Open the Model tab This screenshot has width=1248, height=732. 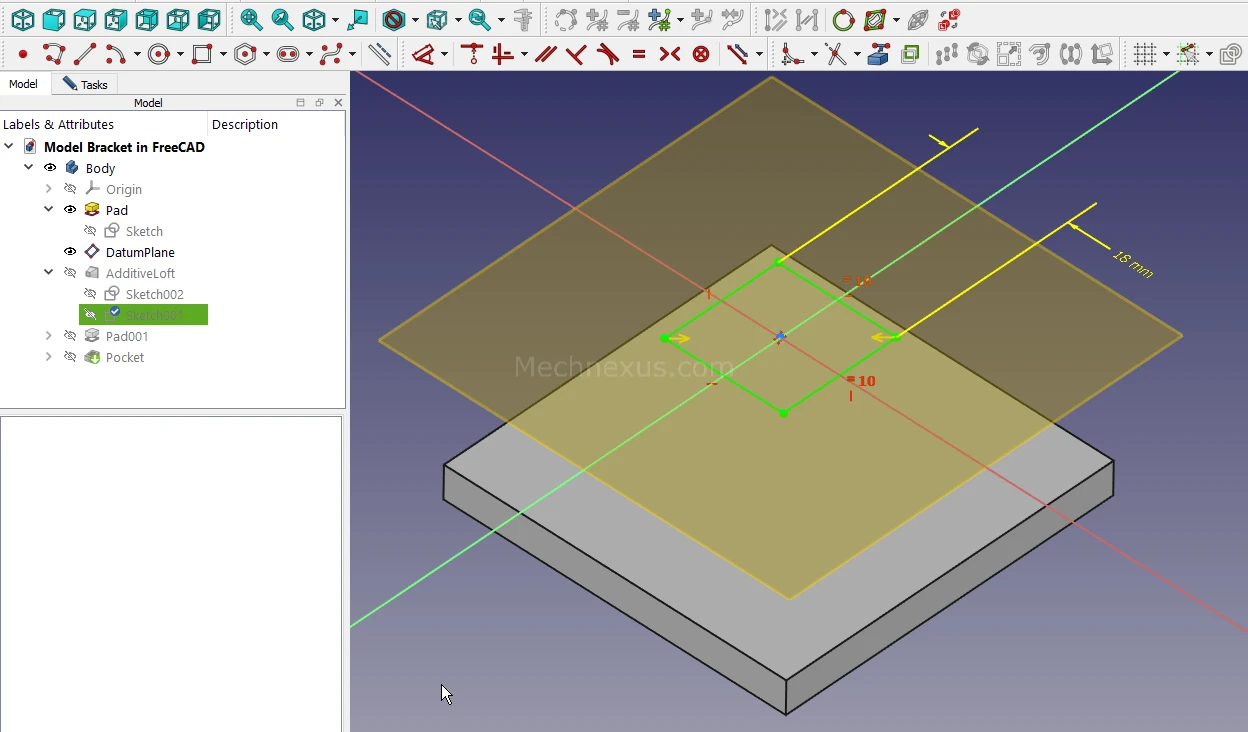point(23,85)
